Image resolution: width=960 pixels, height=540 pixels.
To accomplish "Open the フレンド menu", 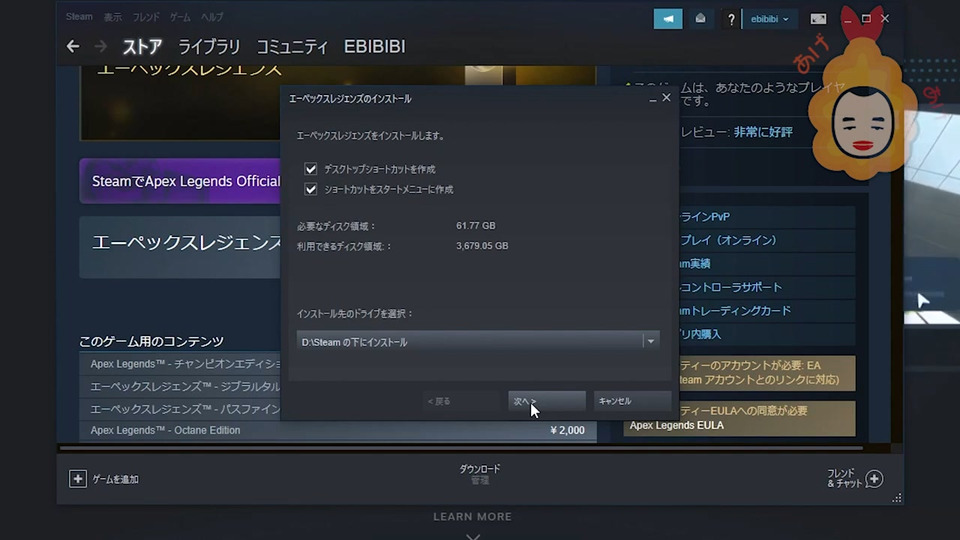I will click(146, 17).
